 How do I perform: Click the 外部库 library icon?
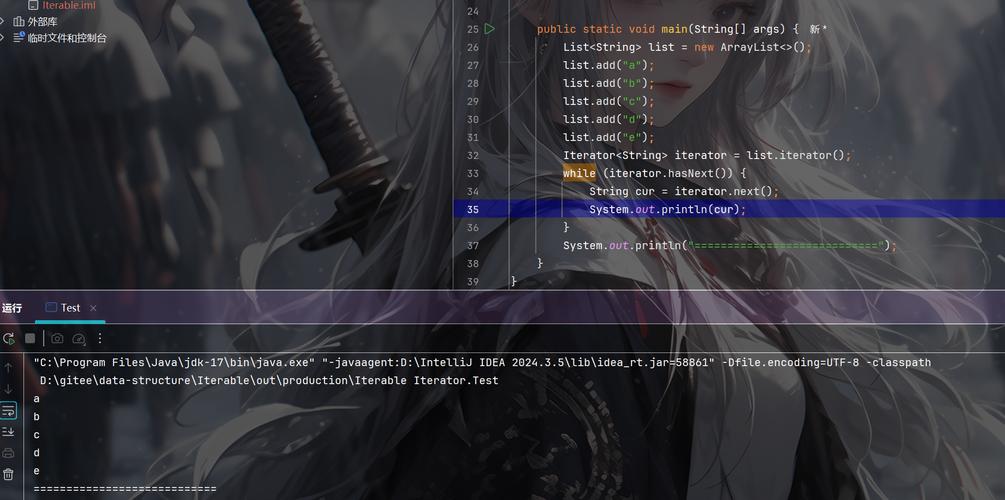[x=19, y=21]
